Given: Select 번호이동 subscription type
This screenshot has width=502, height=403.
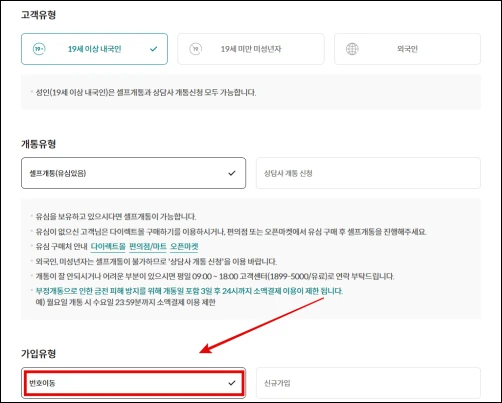Looking at the screenshot, I should click(x=133, y=383).
